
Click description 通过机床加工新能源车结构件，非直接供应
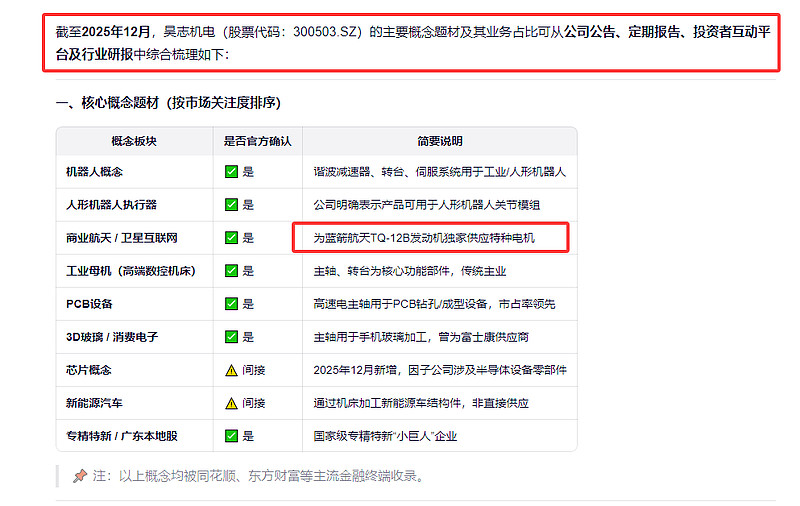click(421, 403)
